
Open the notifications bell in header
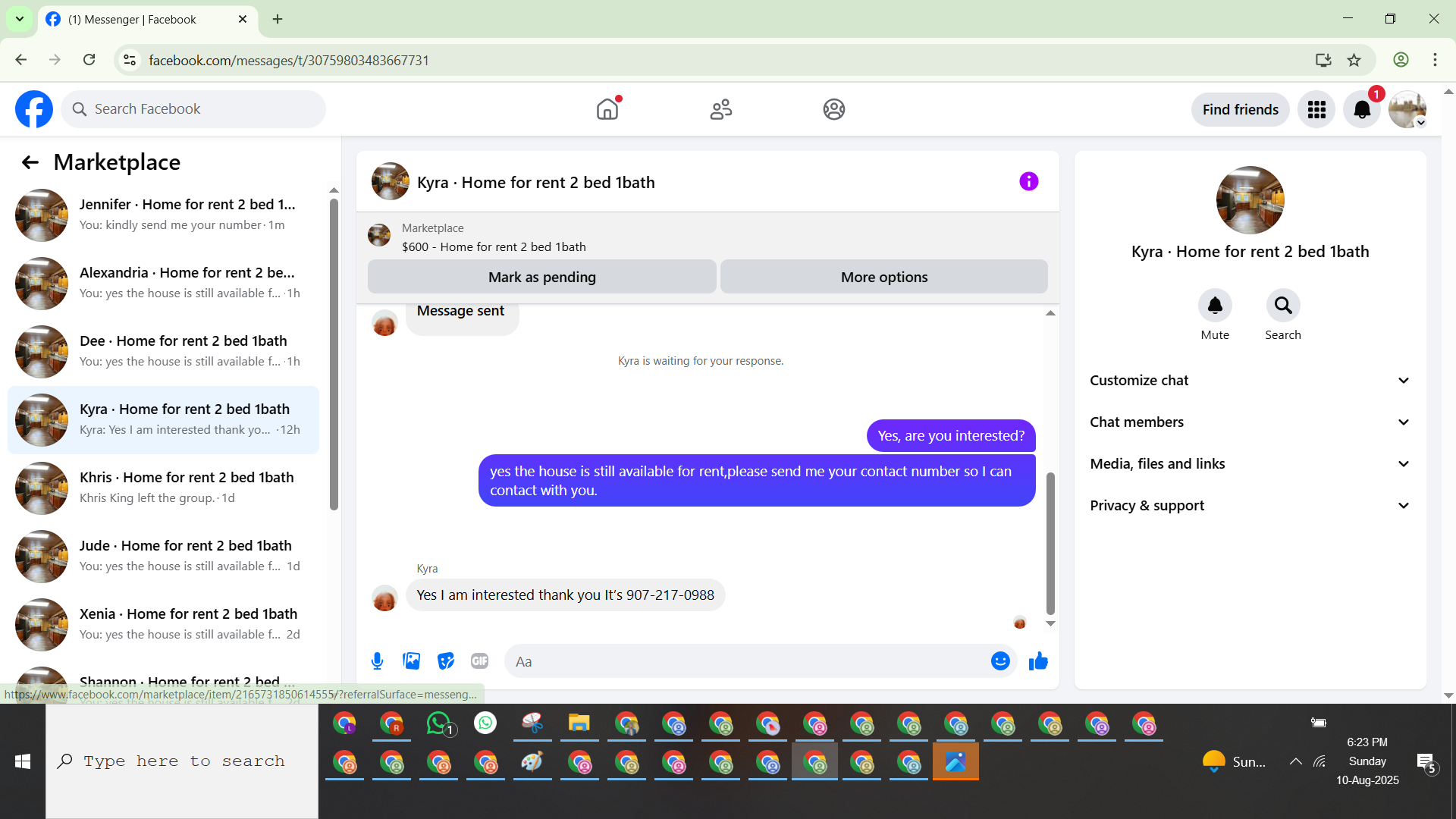pyautogui.click(x=1362, y=110)
